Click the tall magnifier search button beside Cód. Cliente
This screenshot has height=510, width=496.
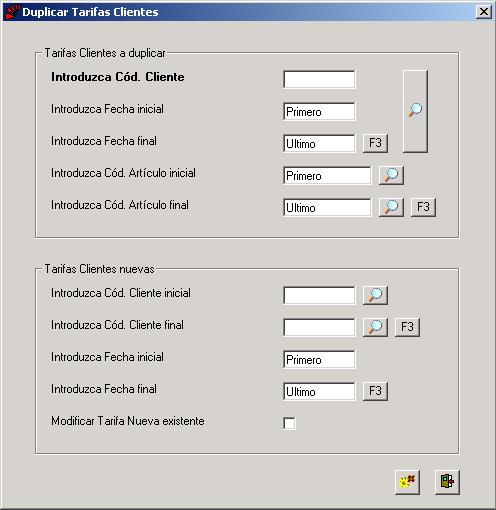click(x=415, y=111)
